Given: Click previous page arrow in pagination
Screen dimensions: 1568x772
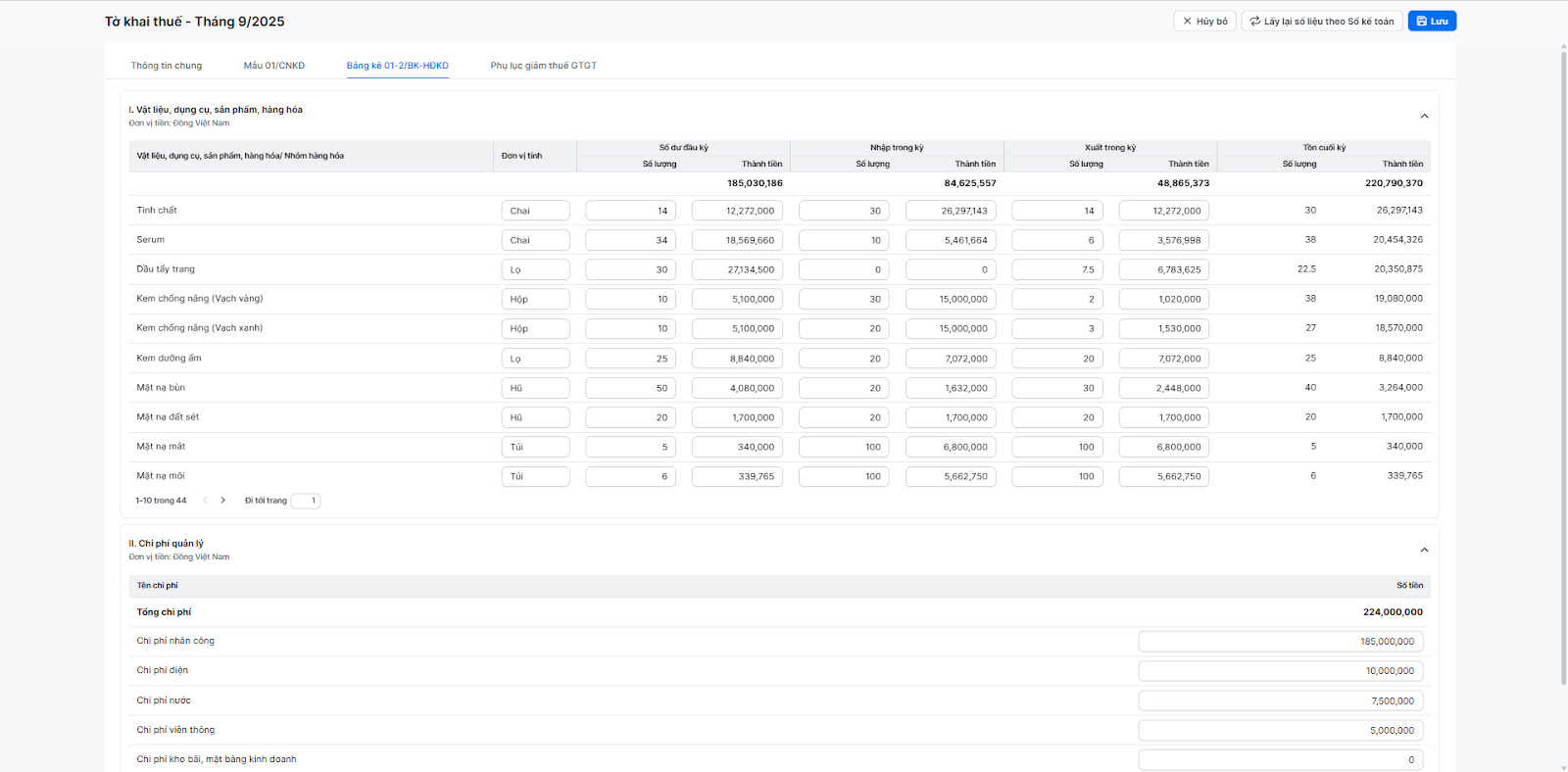Looking at the screenshot, I should (205, 501).
